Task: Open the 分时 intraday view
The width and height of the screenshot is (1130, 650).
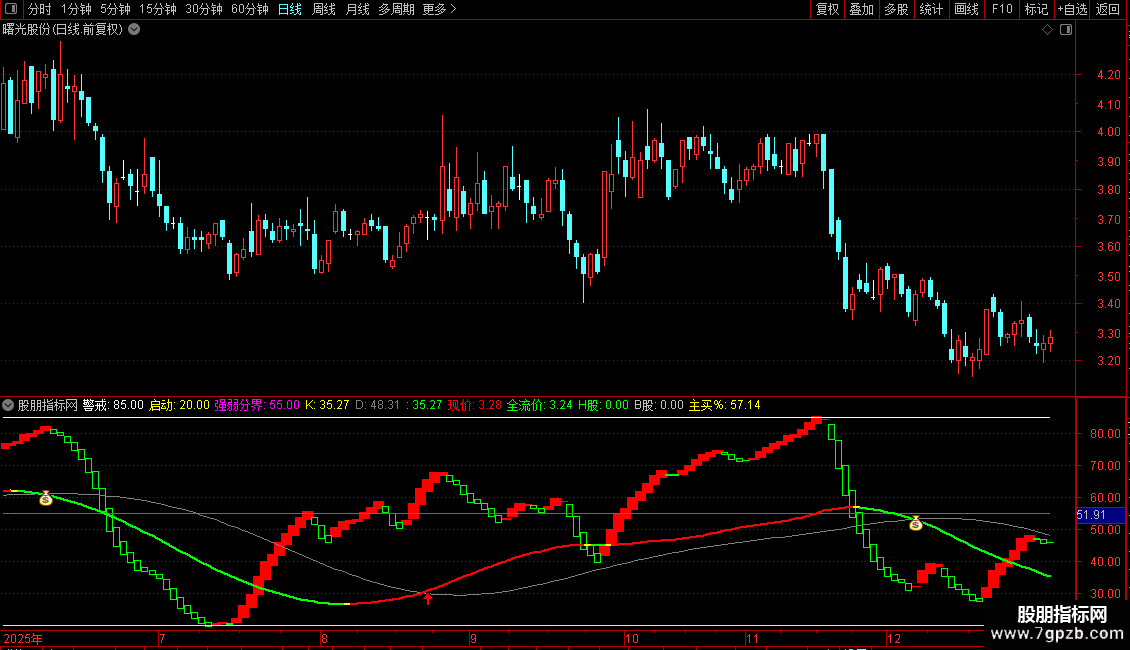Action: click(39, 9)
